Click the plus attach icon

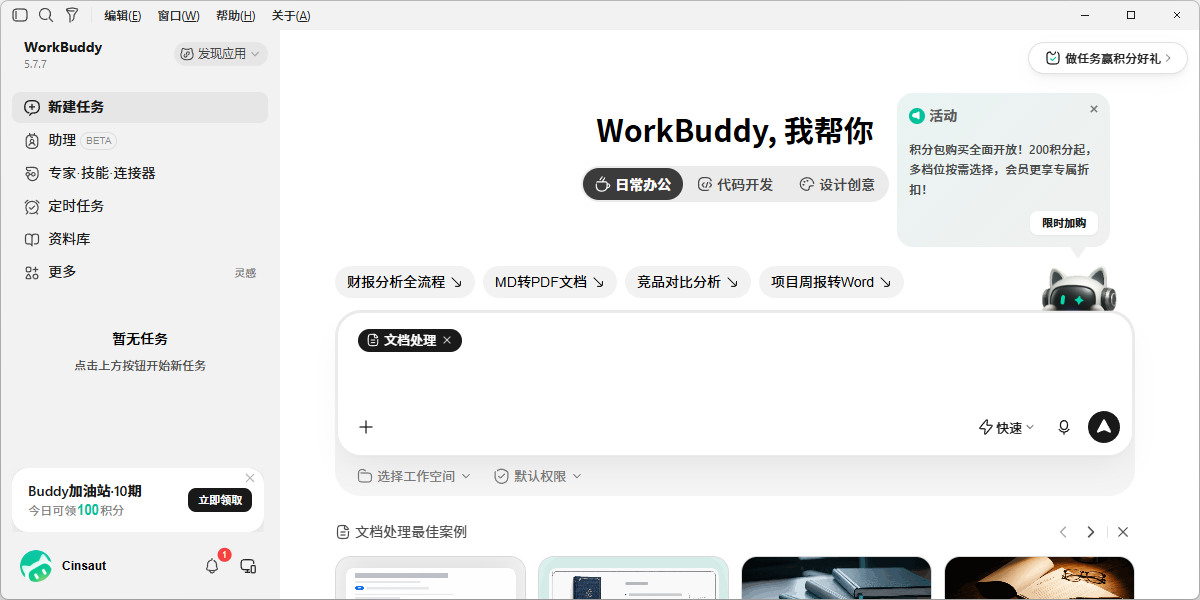point(366,427)
